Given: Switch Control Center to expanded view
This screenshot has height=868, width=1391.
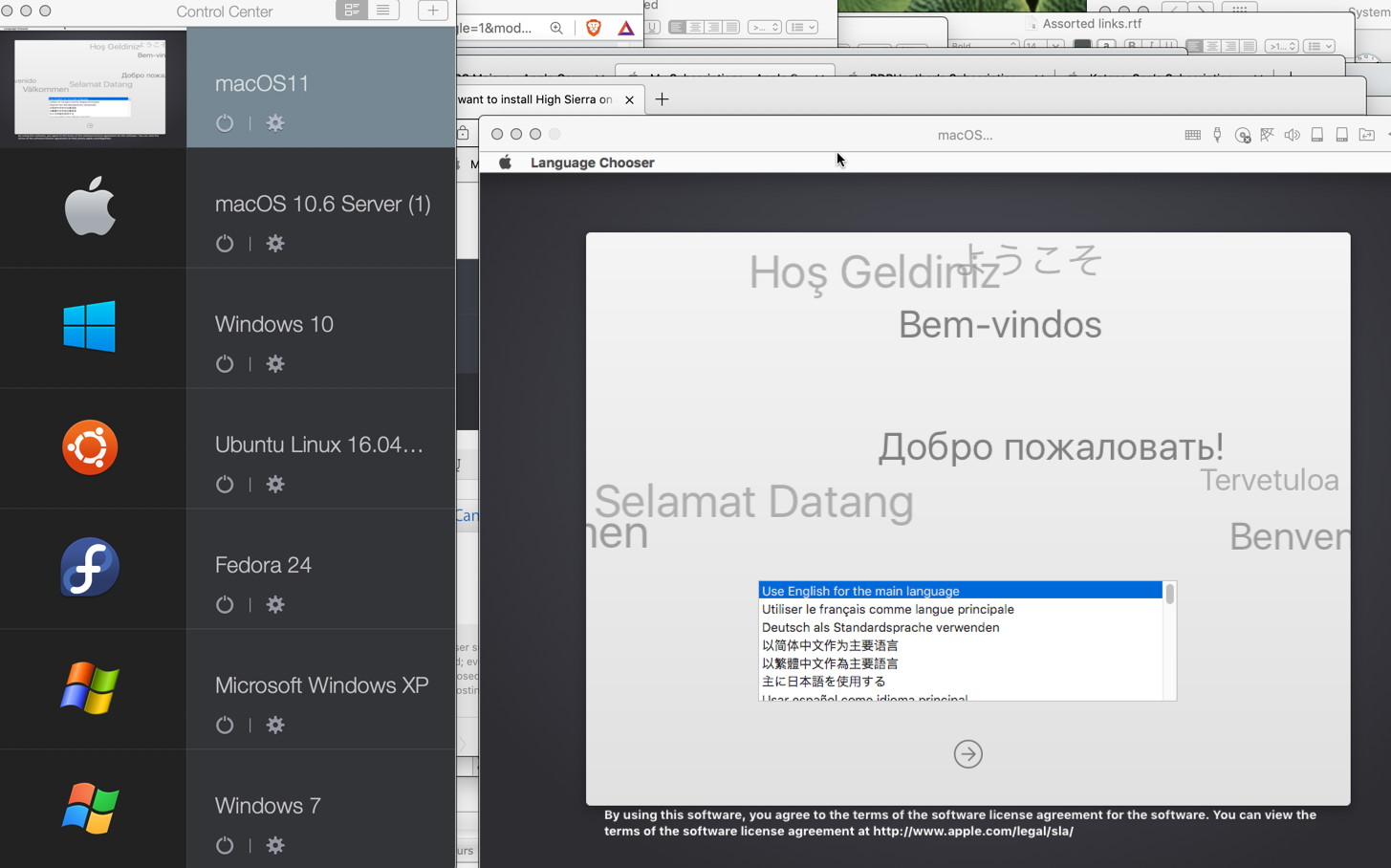Looking at the screenshot, I should (352, 11).
